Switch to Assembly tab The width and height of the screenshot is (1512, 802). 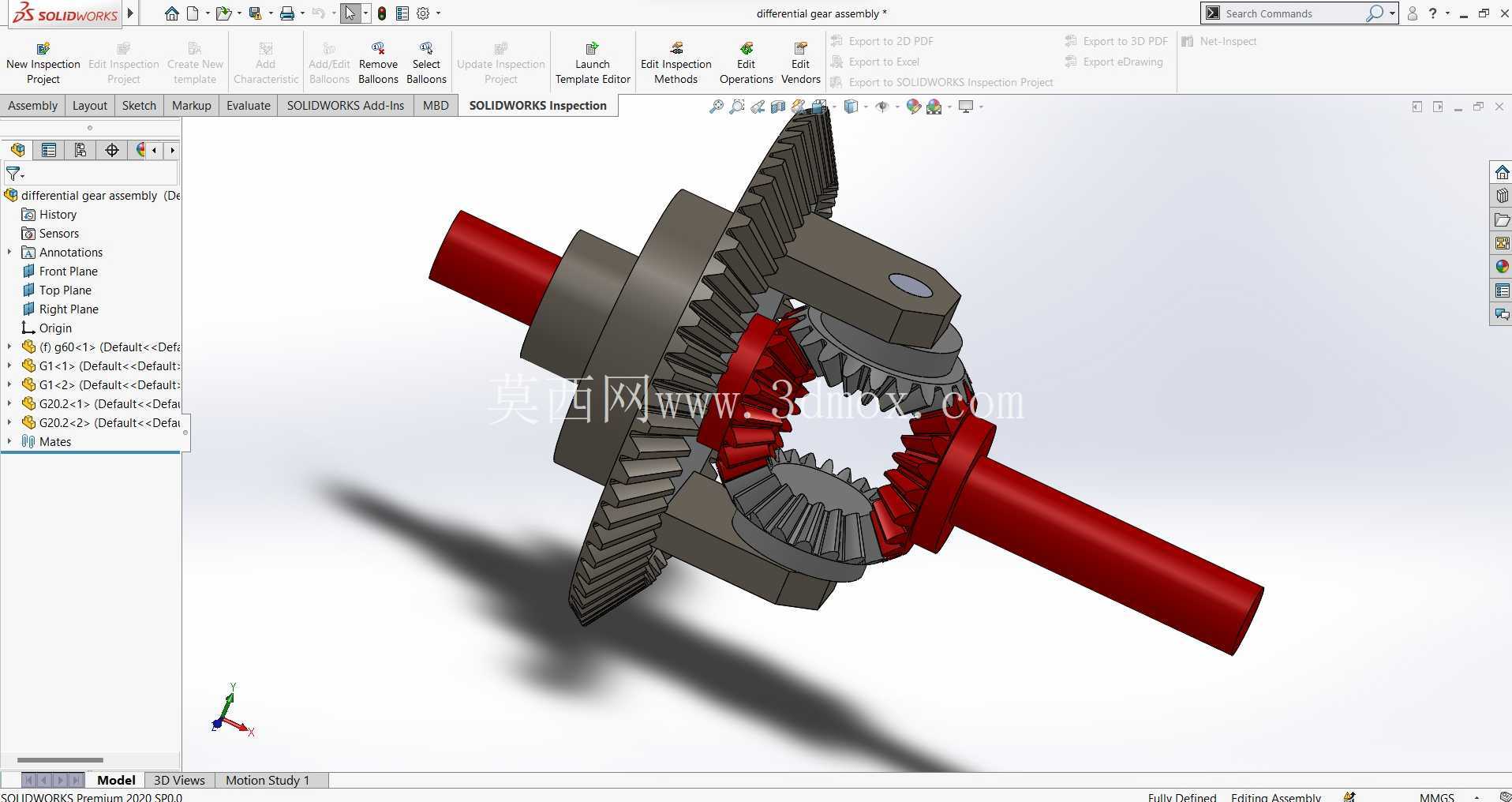click(x=32, y=106)
